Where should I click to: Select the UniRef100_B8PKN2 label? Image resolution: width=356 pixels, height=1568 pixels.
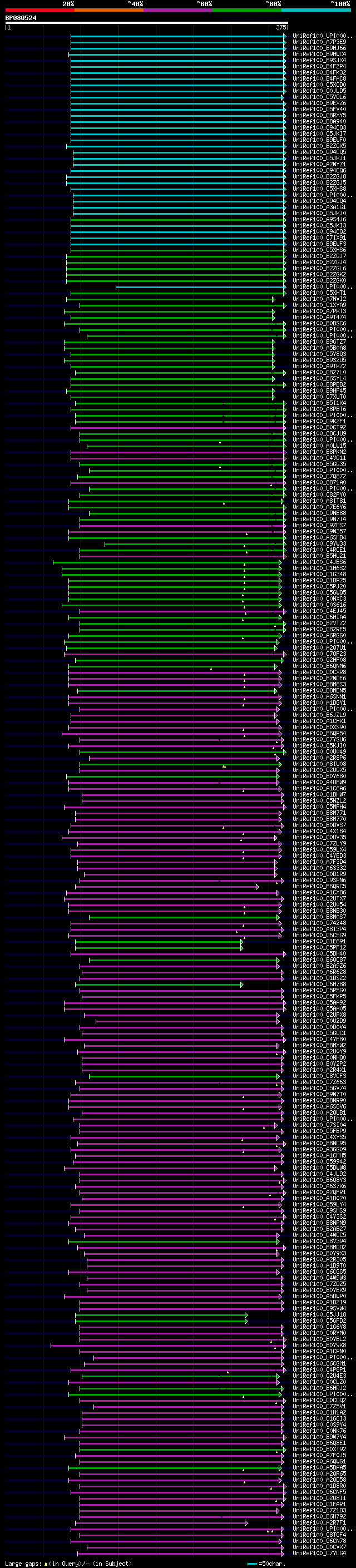[x=319, y=452]
